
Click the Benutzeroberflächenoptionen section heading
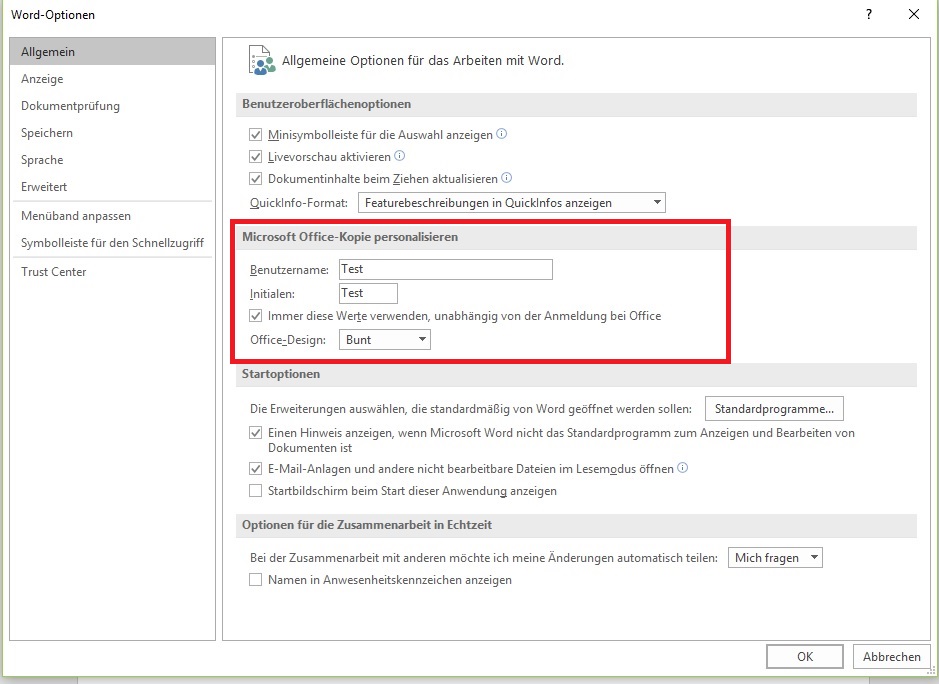(x=326, y=104)
